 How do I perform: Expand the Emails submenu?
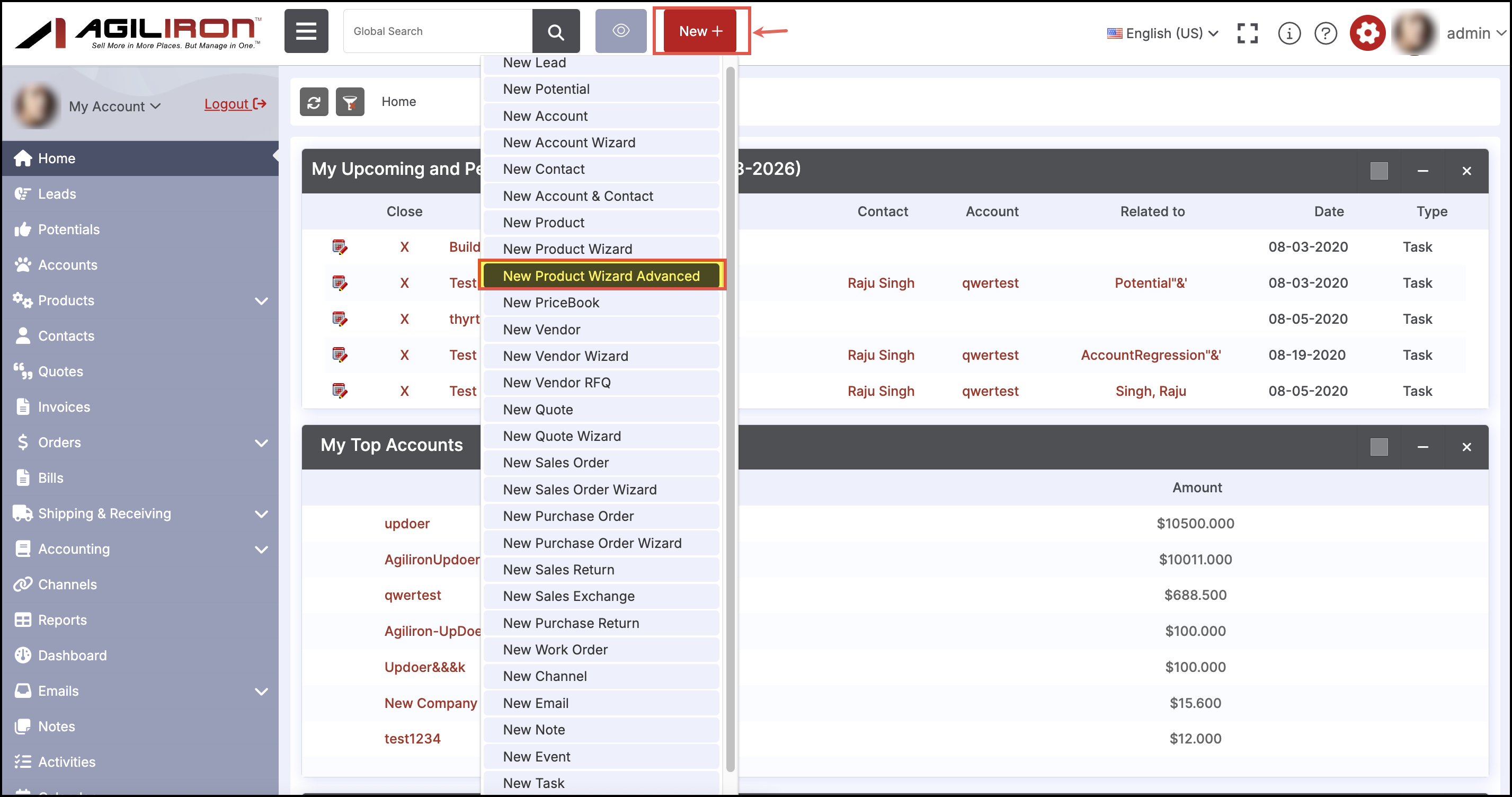[261, 692]
